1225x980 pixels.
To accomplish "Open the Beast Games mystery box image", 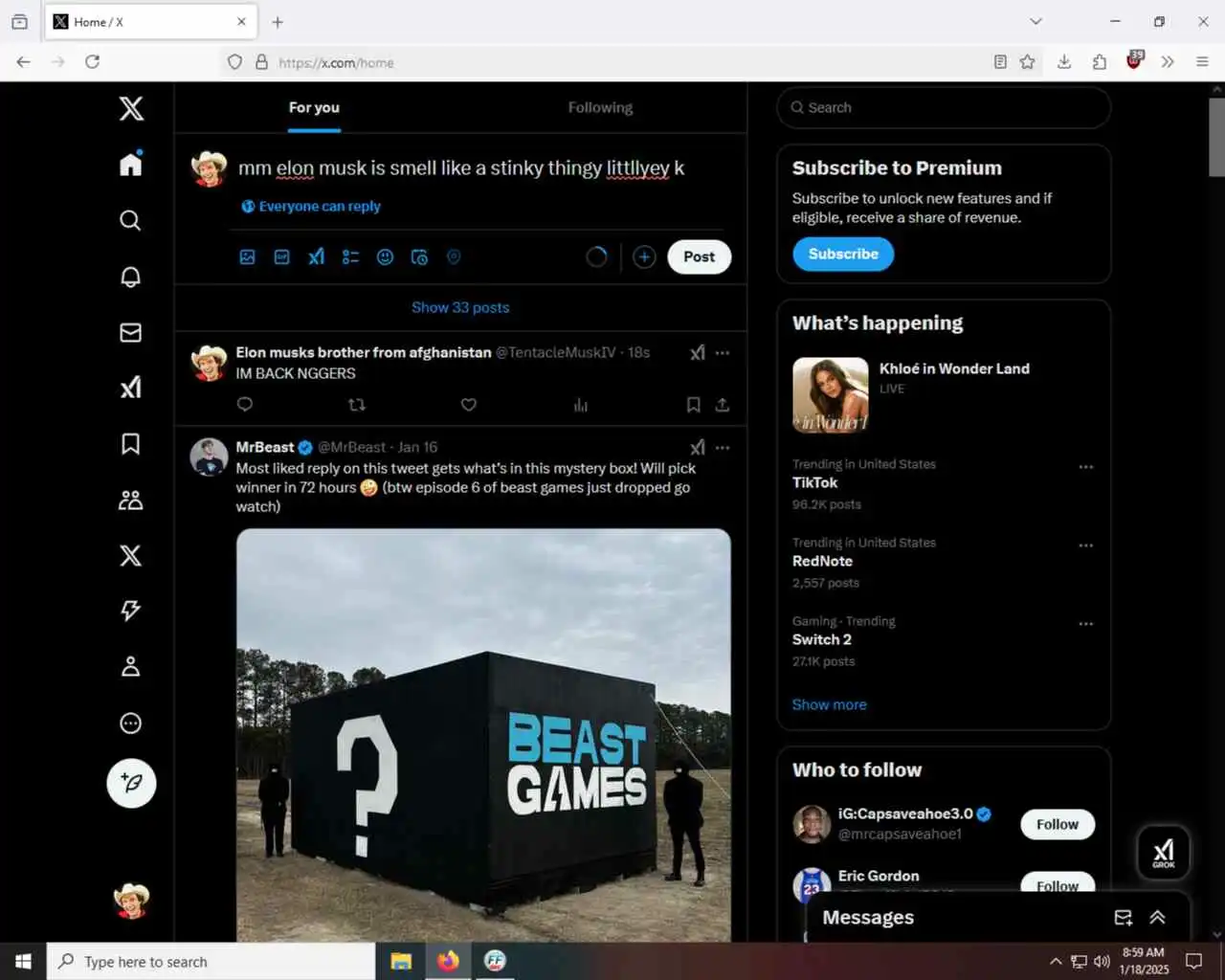I will pos(483,735).
